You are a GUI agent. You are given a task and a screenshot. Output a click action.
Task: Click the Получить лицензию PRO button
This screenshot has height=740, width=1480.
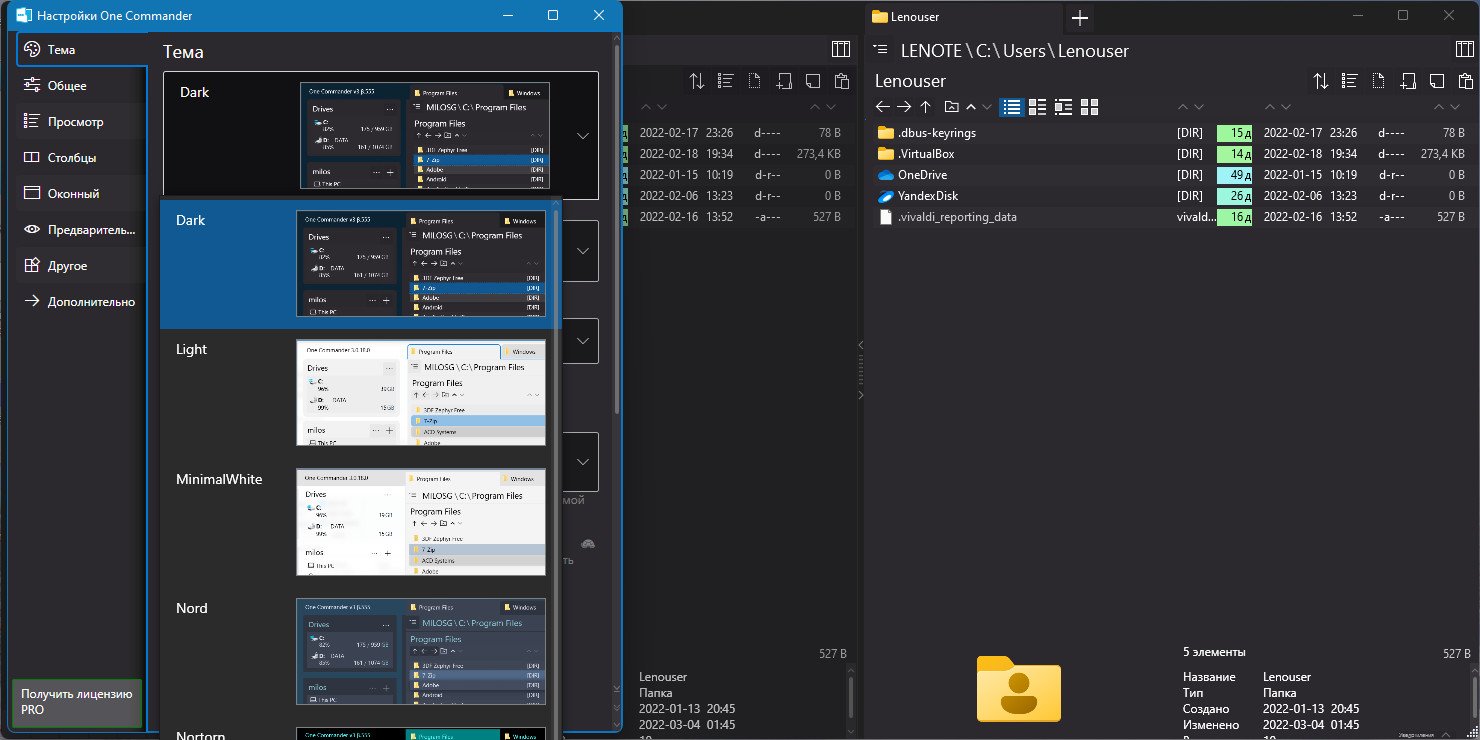[76, 702]
